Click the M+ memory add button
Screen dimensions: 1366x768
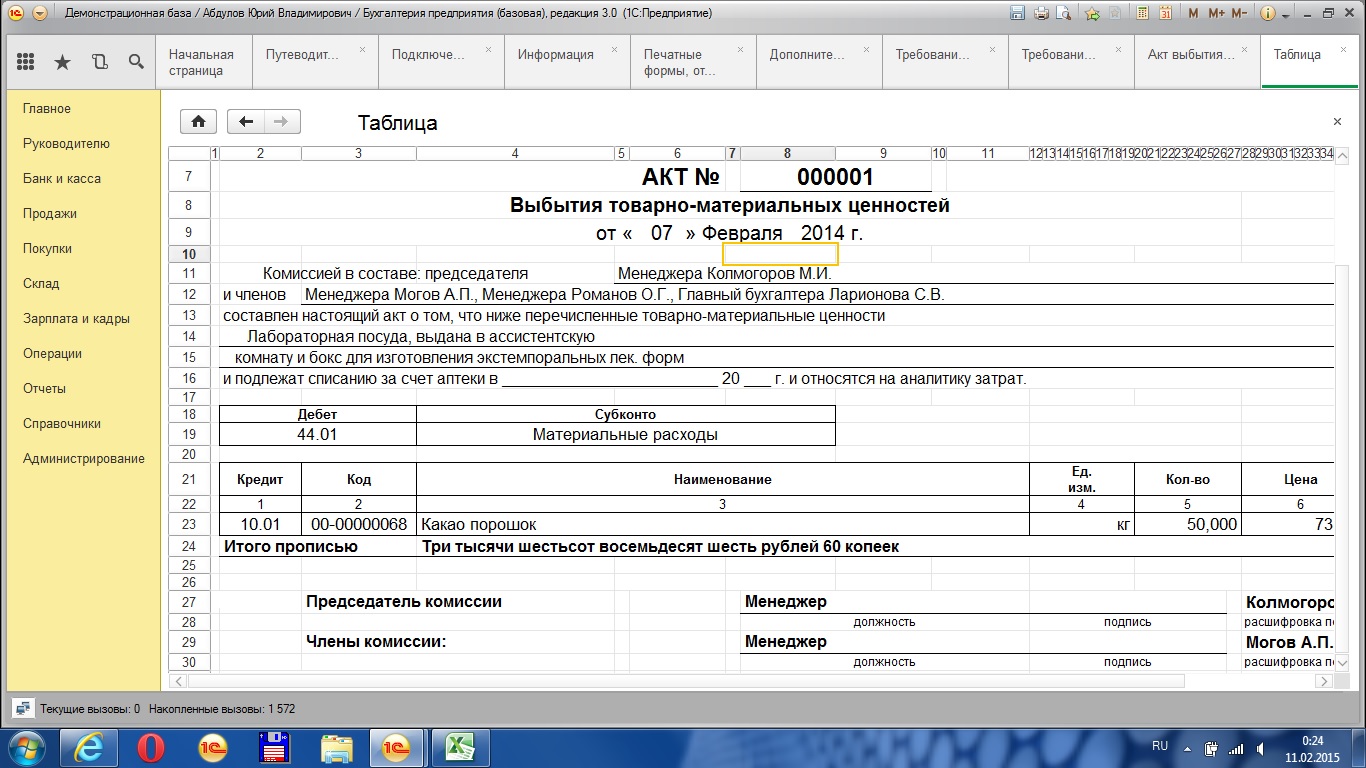tap(1216, 14)
